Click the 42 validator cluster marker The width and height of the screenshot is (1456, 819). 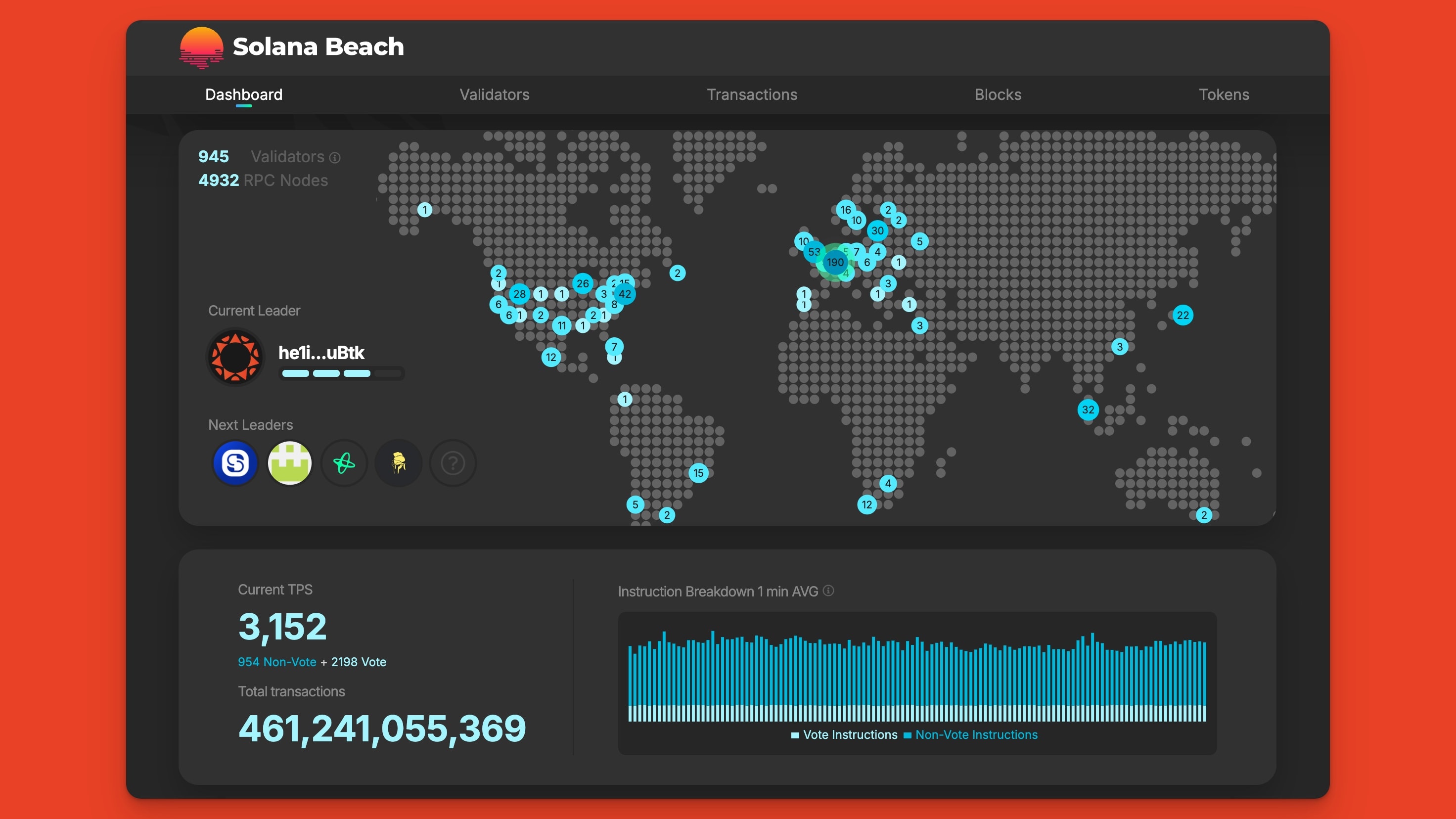coord(625,294)
